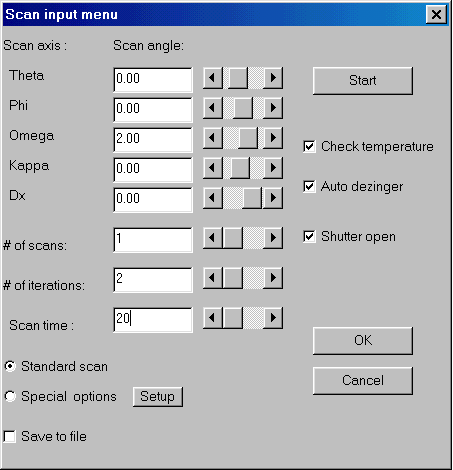Enable the Save to file checkbox
Screen dimensions: 453x470
10,437
